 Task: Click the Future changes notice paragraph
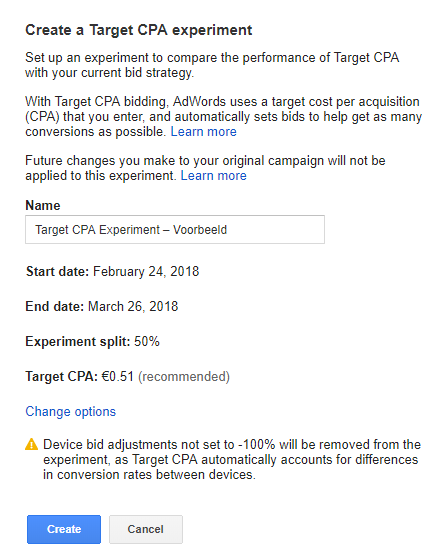pyautogui.click(x=205, y=168)
